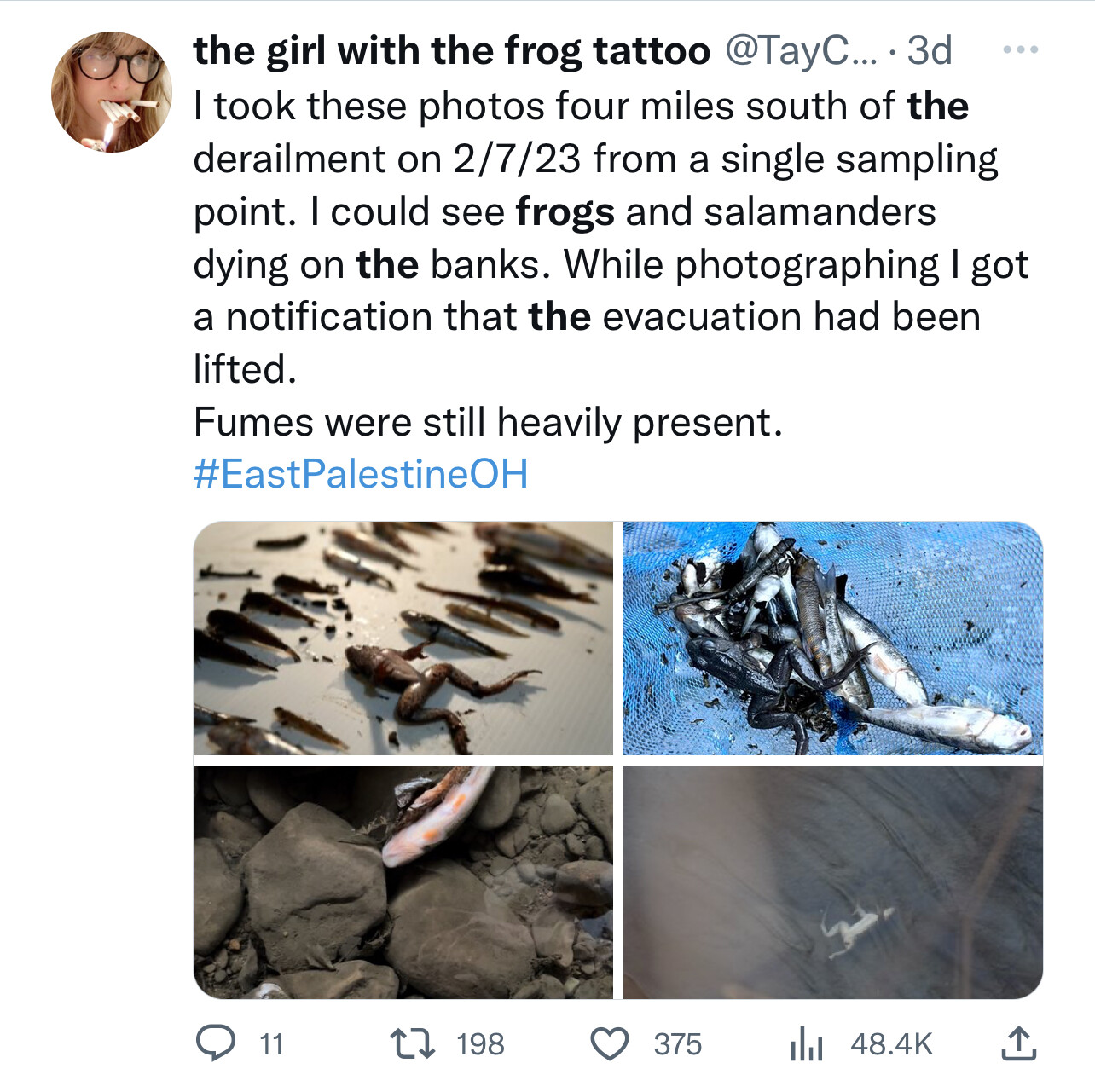Like the tweet with heart icon
The height and width of the screenshot is (1092, 1095).
tap(610, 1043)
